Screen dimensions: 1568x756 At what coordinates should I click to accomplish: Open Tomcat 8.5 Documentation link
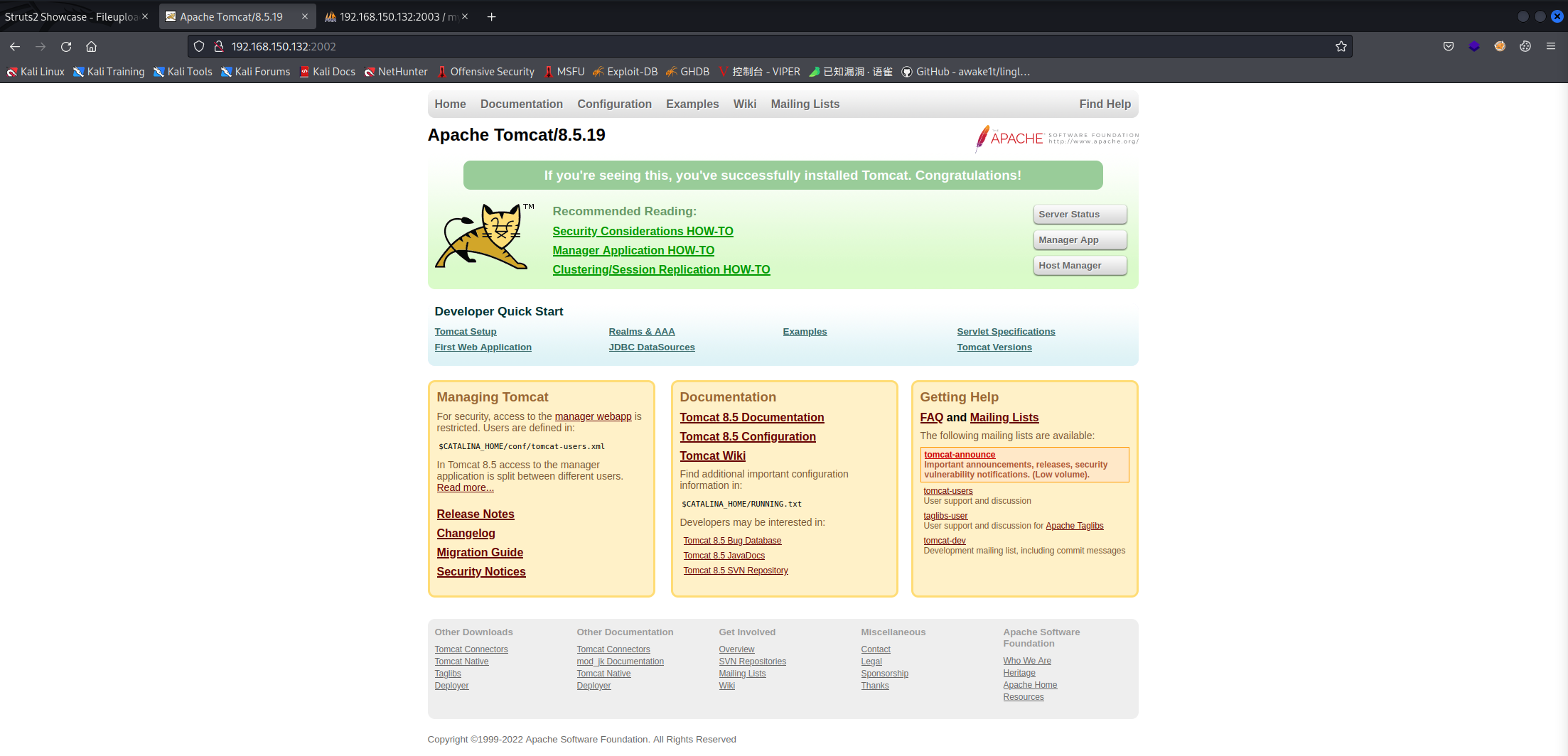[752, 417]
